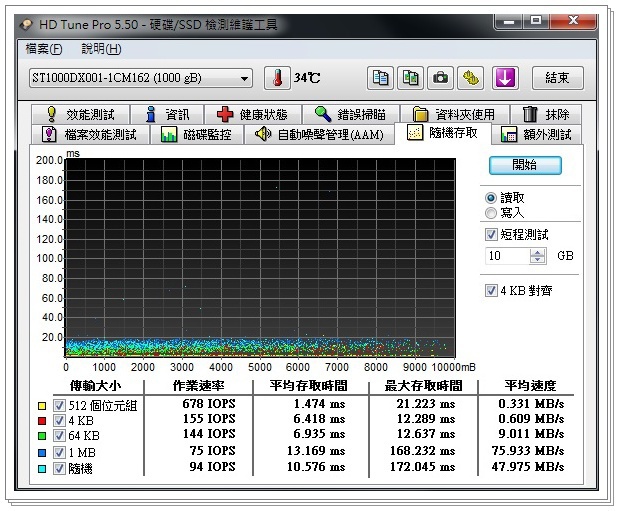Minimize the HD Tune Pro window
The height and width of the screenshot is (511, 619).
coord(508,22)
